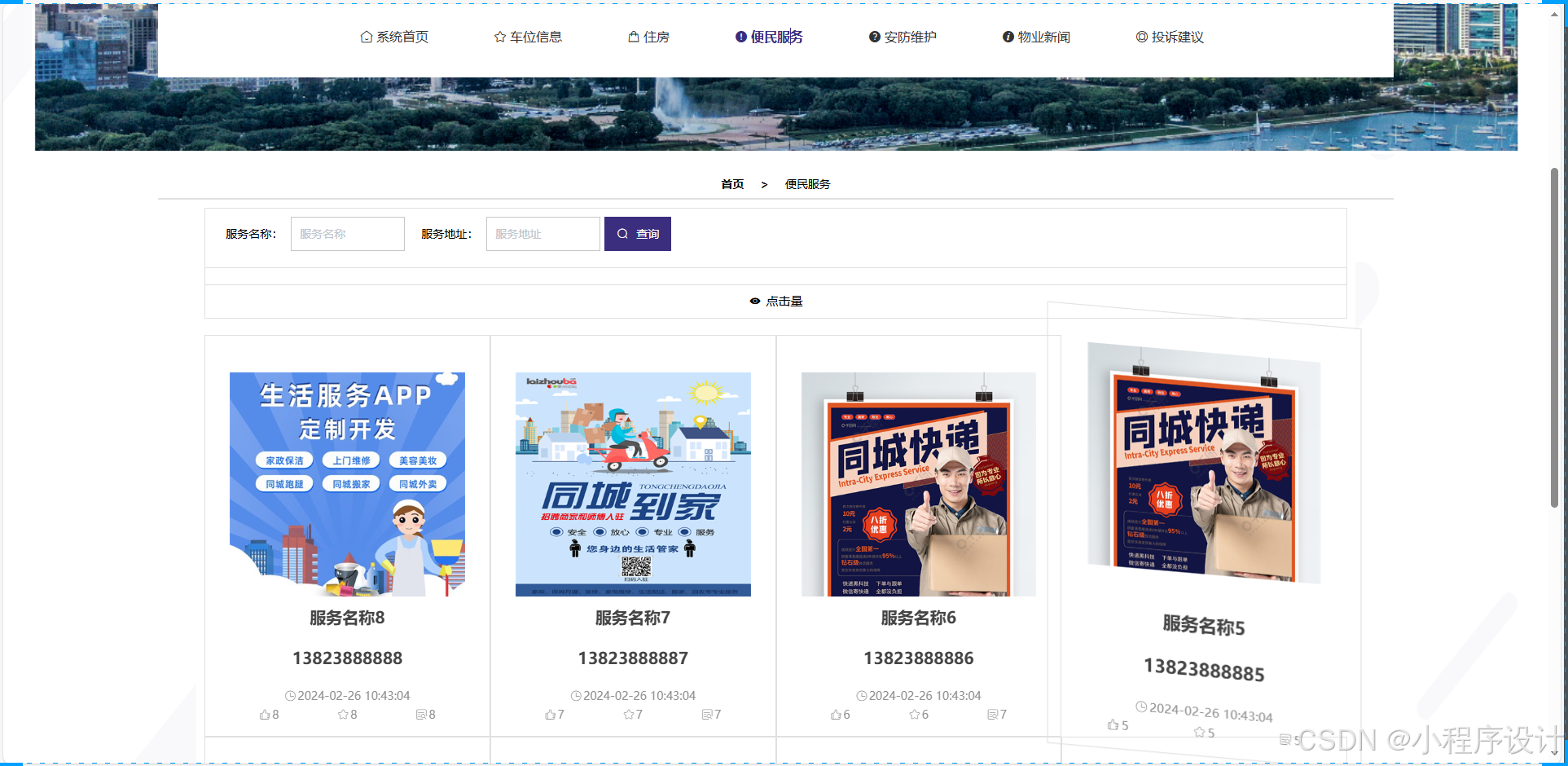Click the clock icon on 服务名称7 card
Screen dimensions: 1568x766
pyautogui.click(x=576, y=696)
